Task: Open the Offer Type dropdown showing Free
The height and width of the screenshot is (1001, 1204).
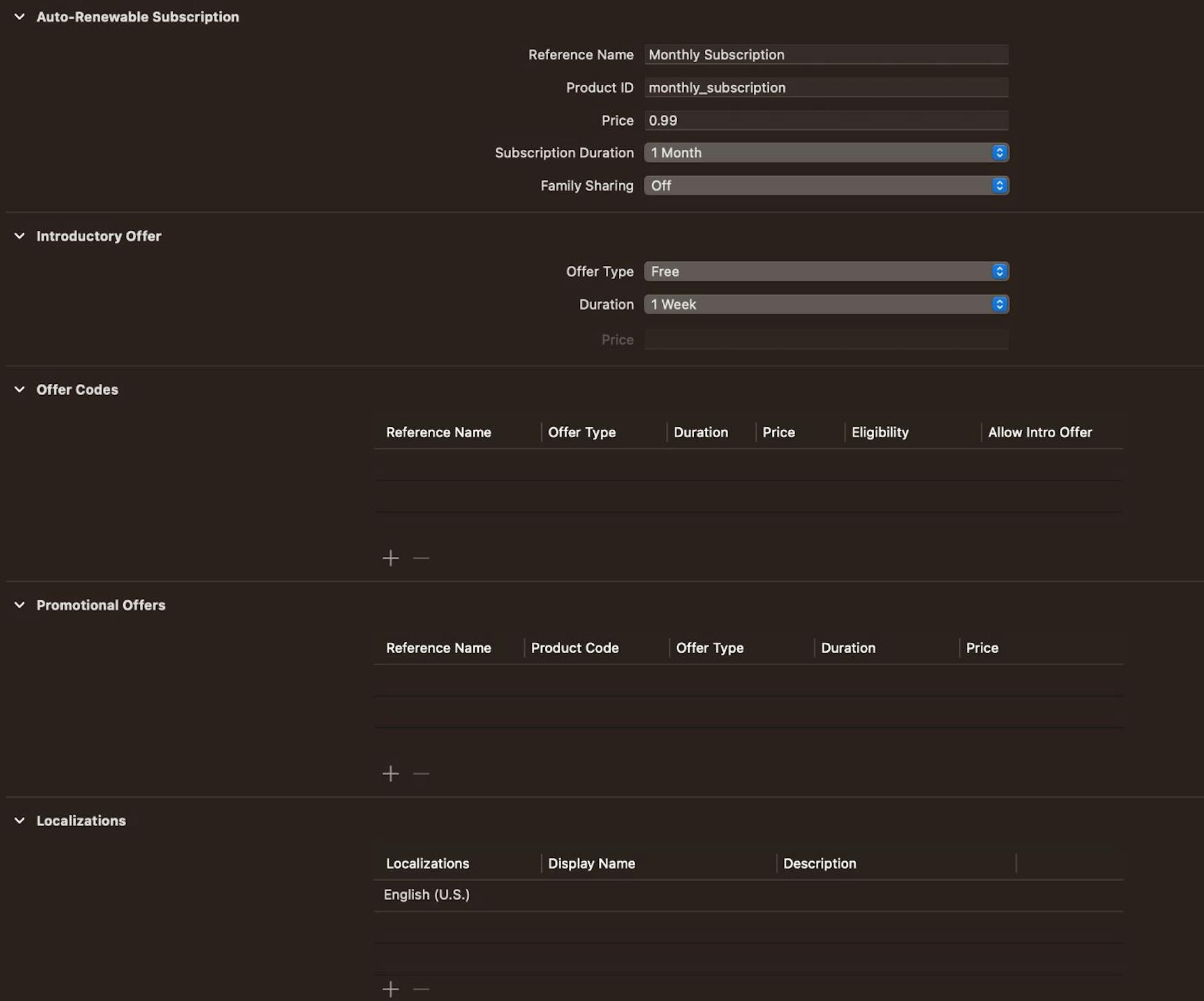Action: pos(826,272)
